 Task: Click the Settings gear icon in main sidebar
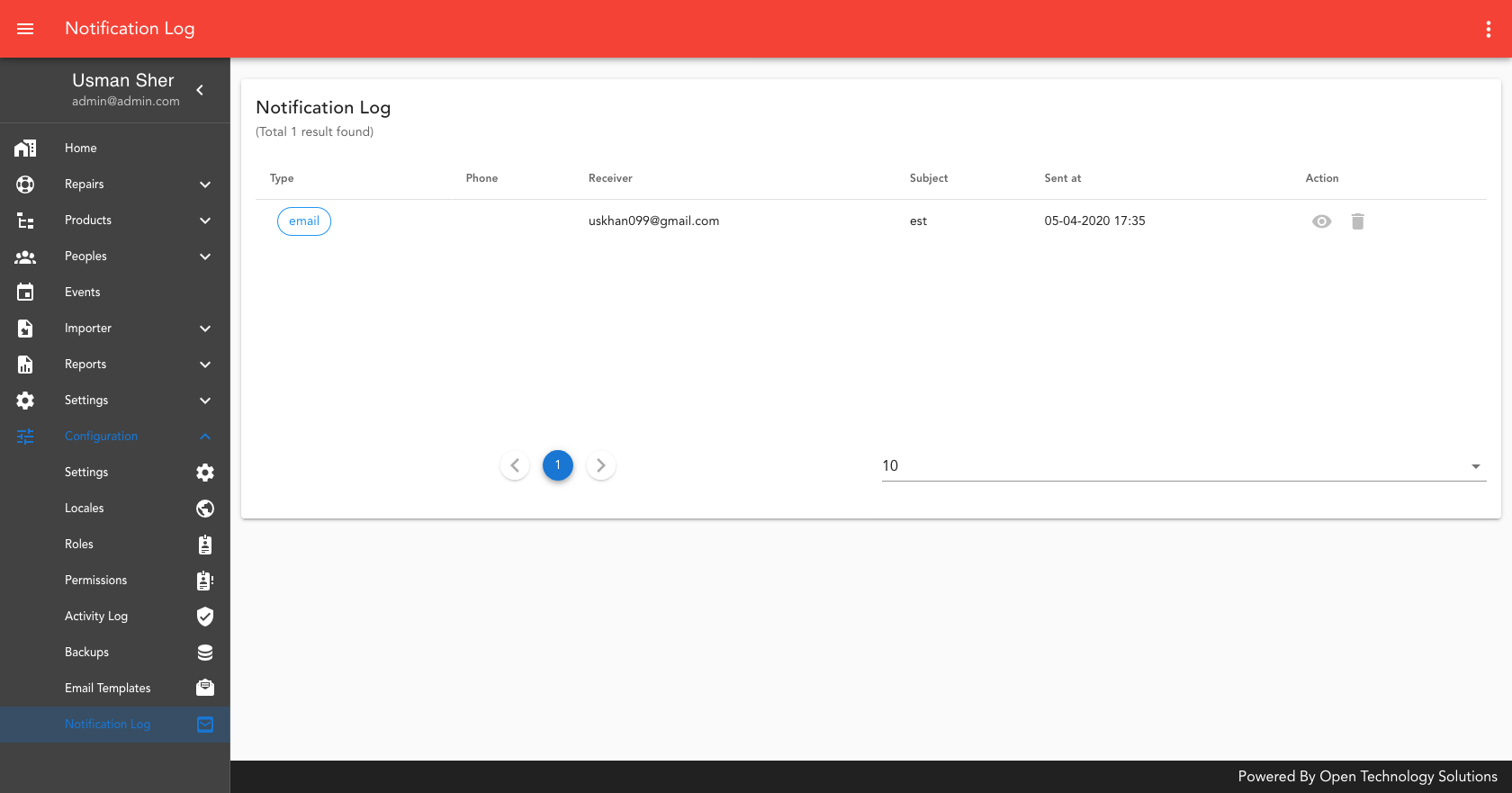(25, 401)
